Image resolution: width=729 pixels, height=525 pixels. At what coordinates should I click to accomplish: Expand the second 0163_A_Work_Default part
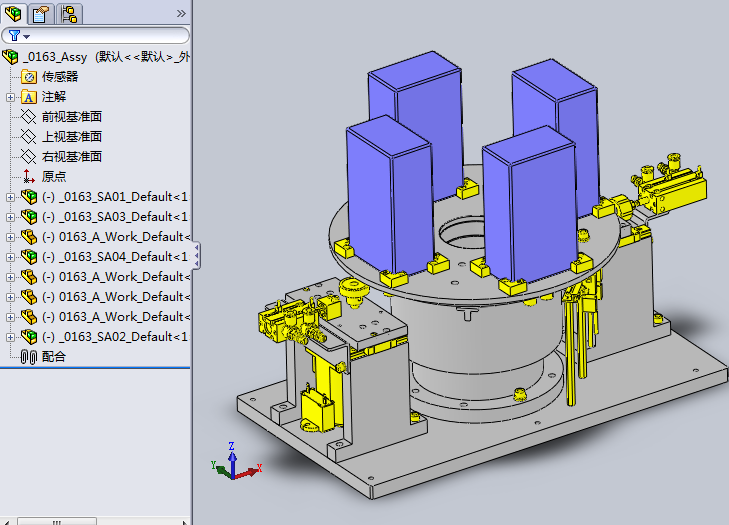[10, 277]
